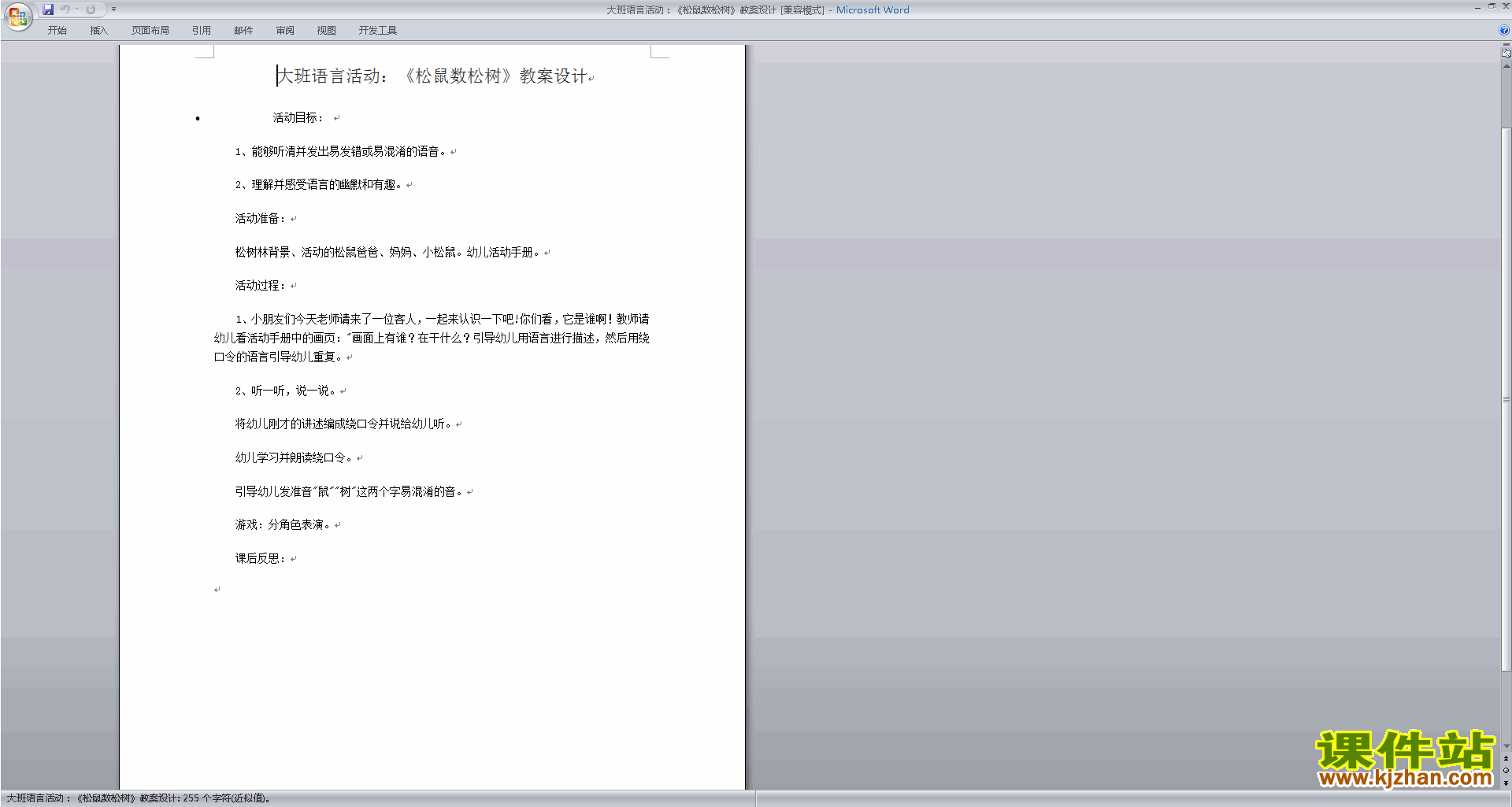
Task: Click the 活动过程： heading line
Action: click(261, 285)
